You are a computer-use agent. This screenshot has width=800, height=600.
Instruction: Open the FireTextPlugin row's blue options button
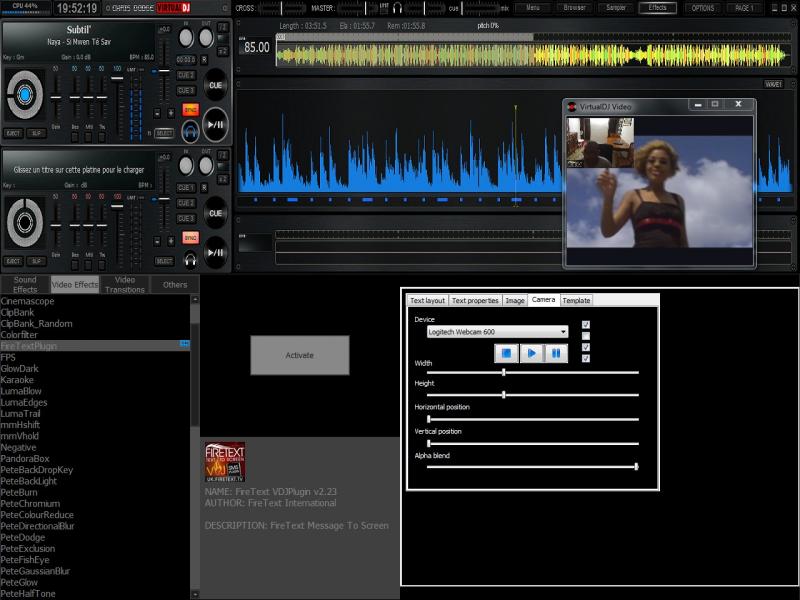pos(184,344)
